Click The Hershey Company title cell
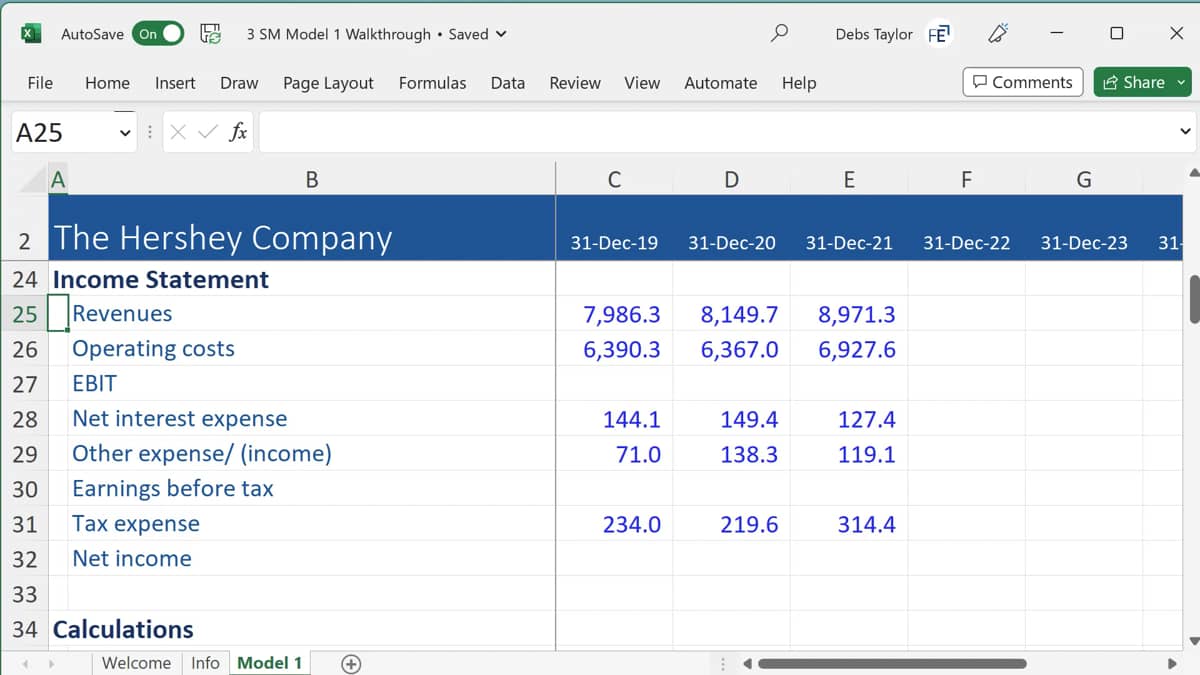The width and height of the screenshot is (1200, 675). pos(222,238)
